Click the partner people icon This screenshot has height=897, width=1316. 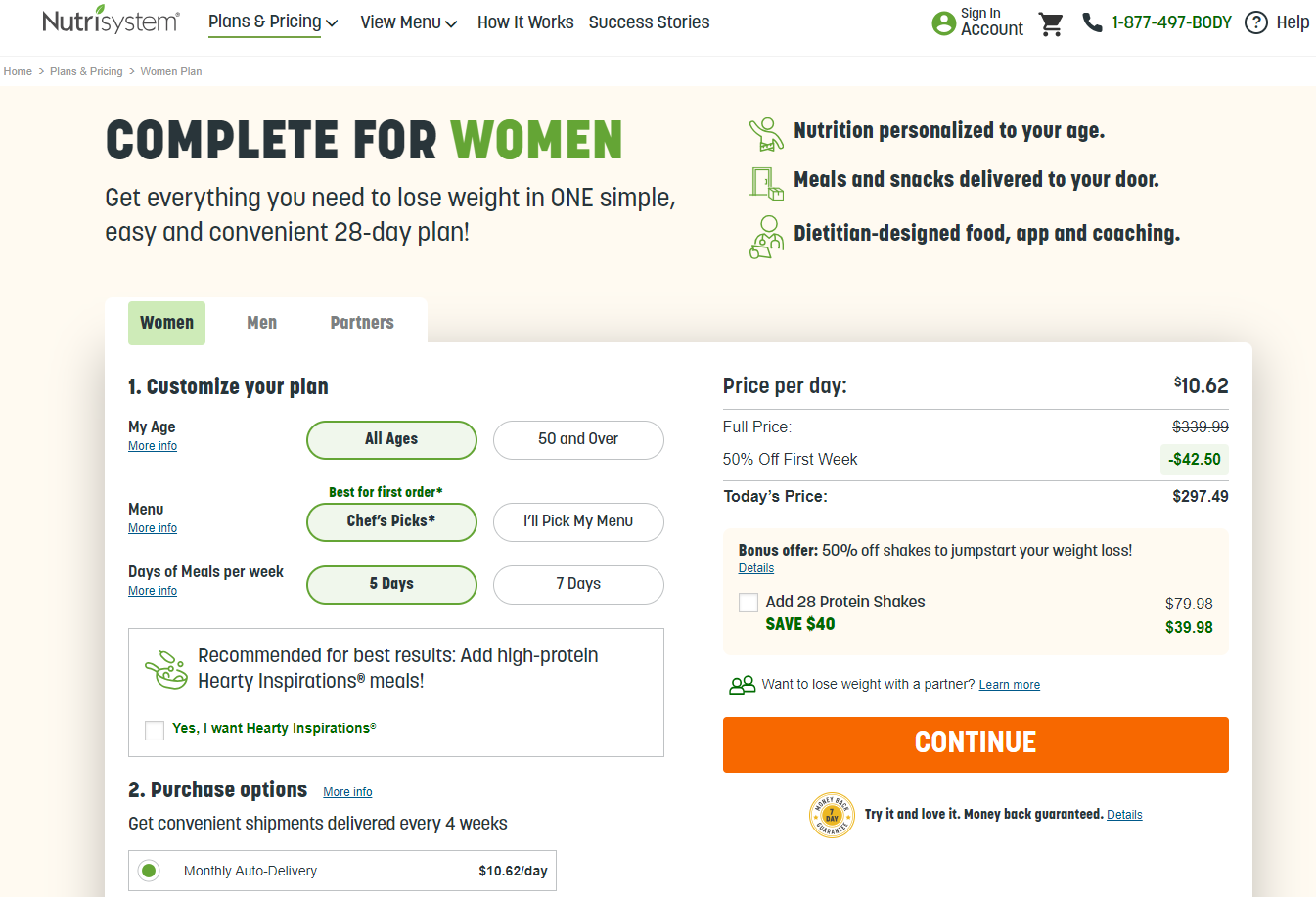pos(742,685)
